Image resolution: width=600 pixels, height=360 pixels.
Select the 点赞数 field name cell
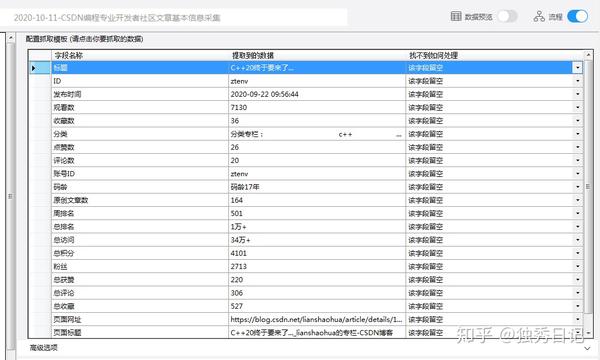point(140,147)
